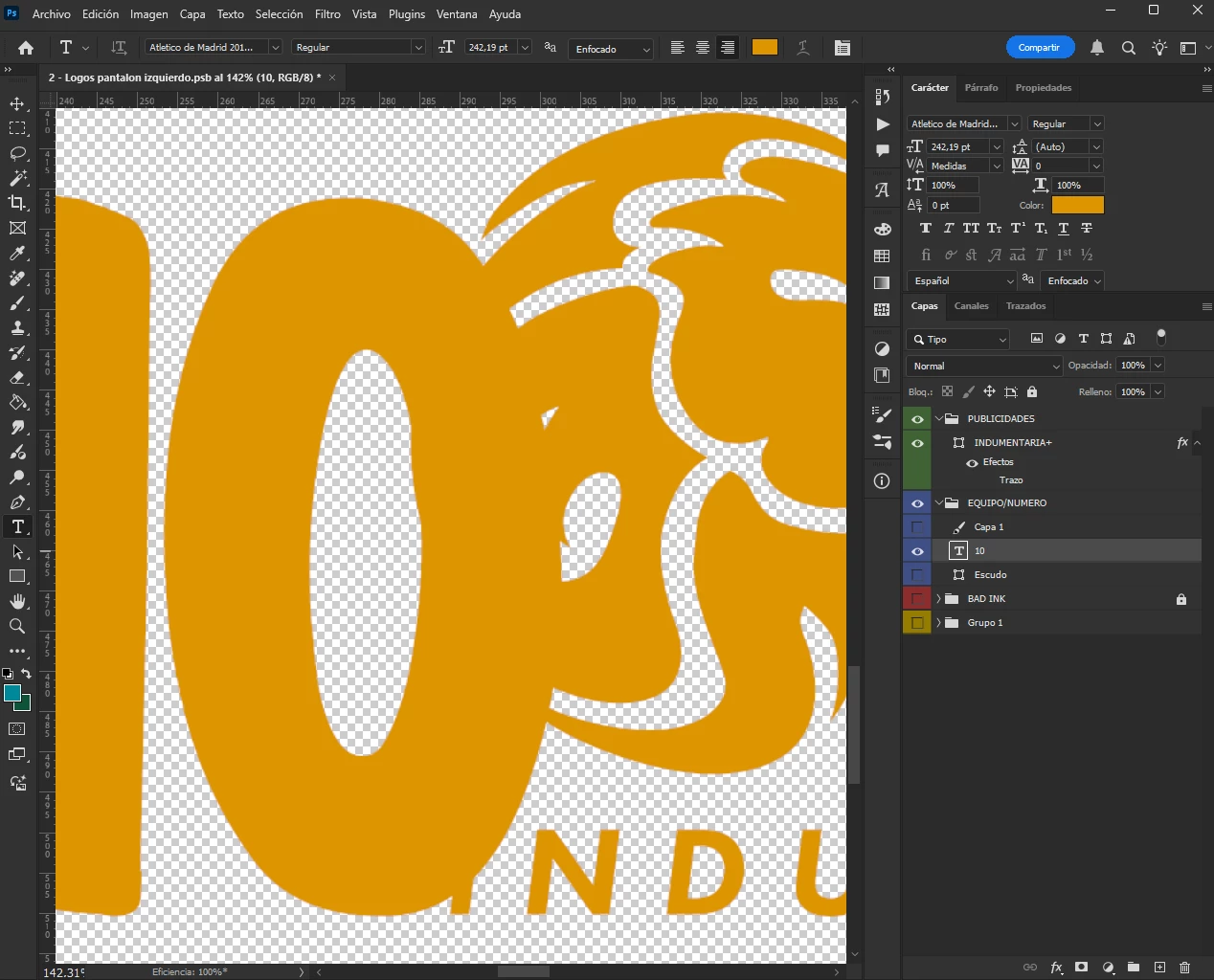
Task: Apply Faux Bold style
Action: click(x=925, y=229)
